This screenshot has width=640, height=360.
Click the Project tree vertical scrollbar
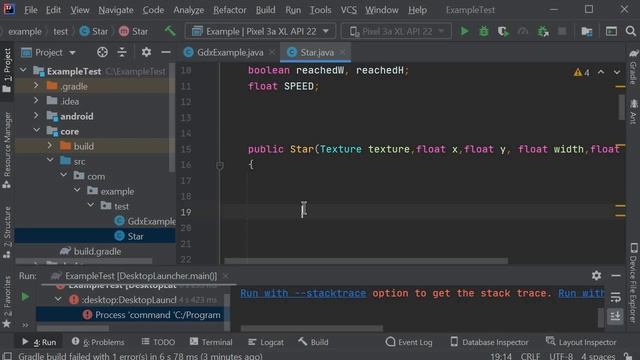pos(172,118)
